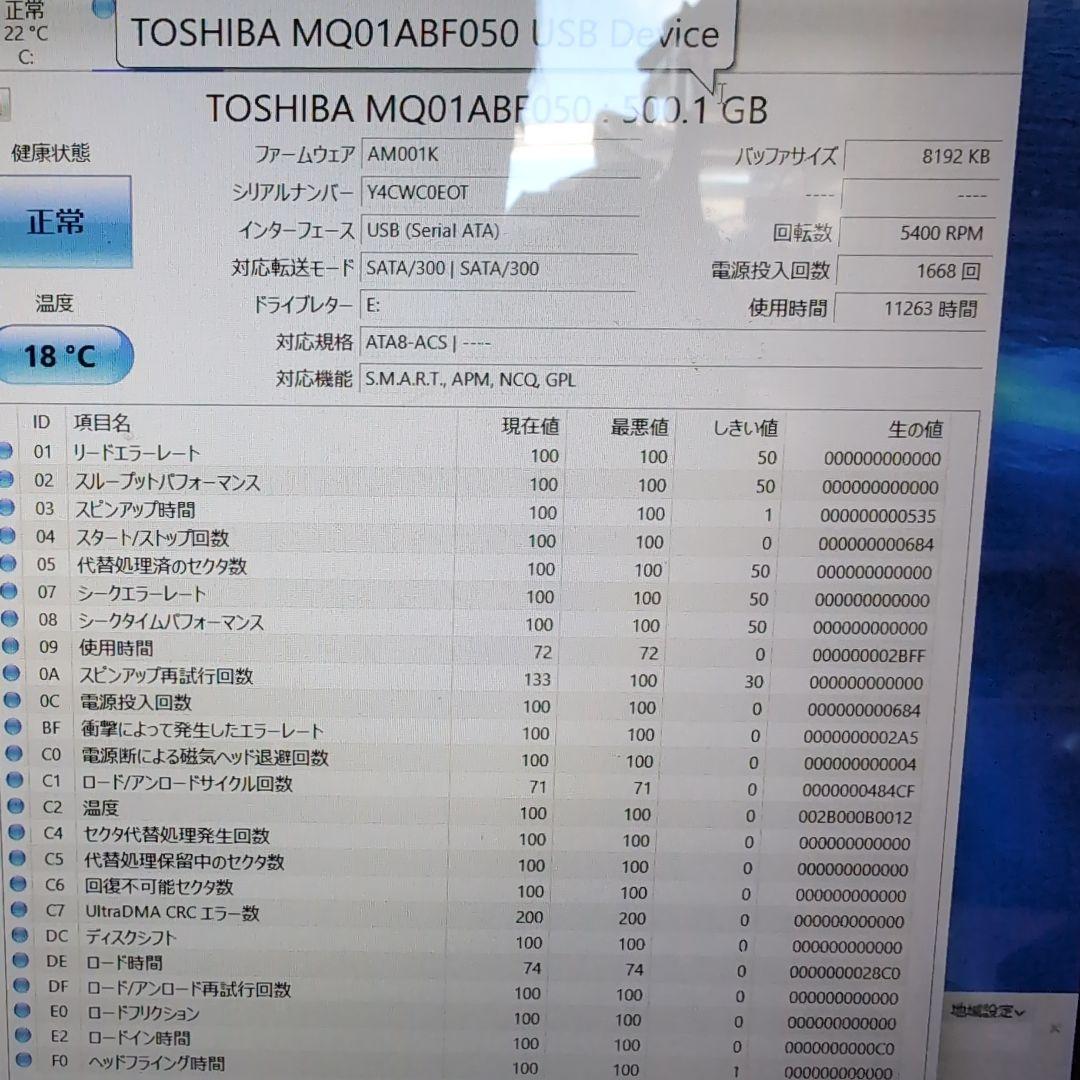Select the C: drive tab at top
Image resolution: width=1080 pixels, height=1080 pixels.
tap(25, 34)
